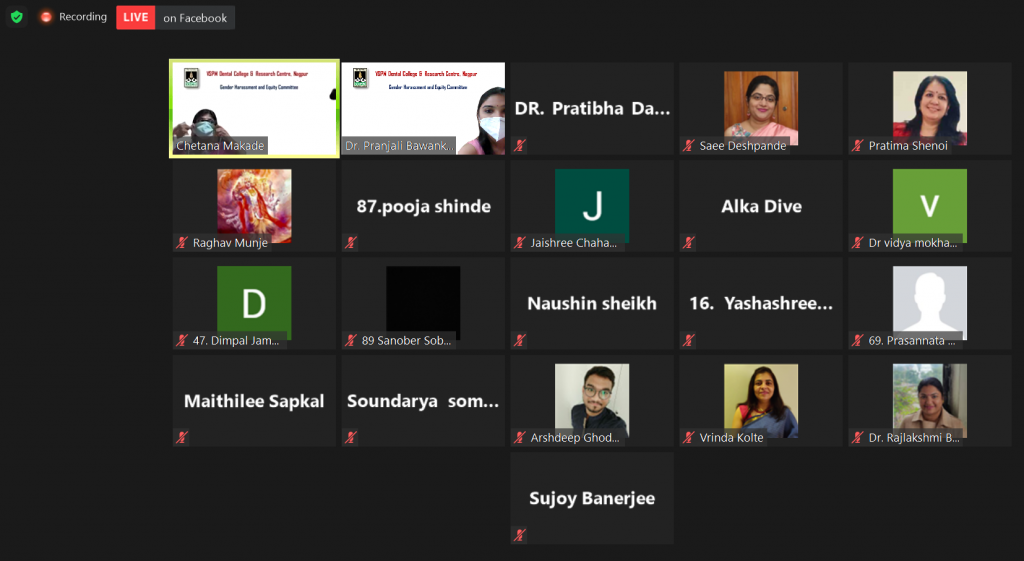Click muted mic icon on Naushin sheikh tile
Image resolution: width=1024 pixels, height=561 pixels.
520,340
